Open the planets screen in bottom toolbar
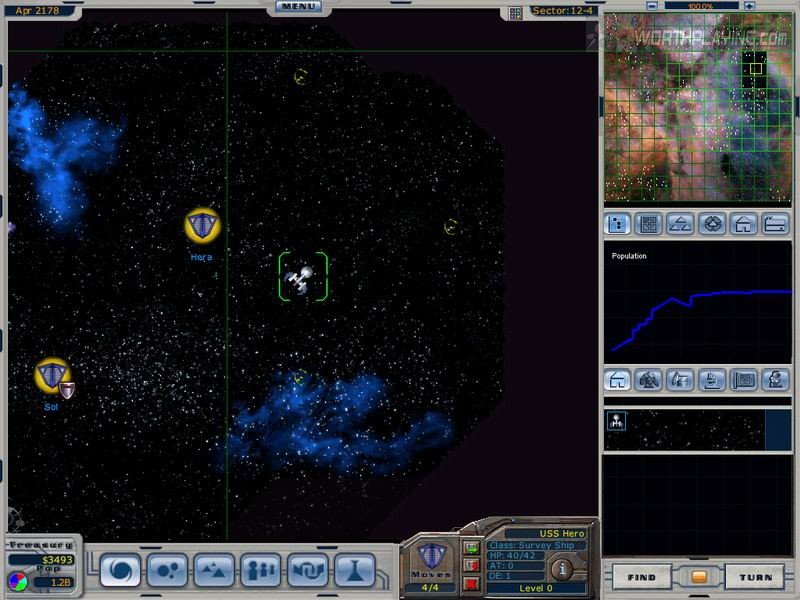 point(167,571)
